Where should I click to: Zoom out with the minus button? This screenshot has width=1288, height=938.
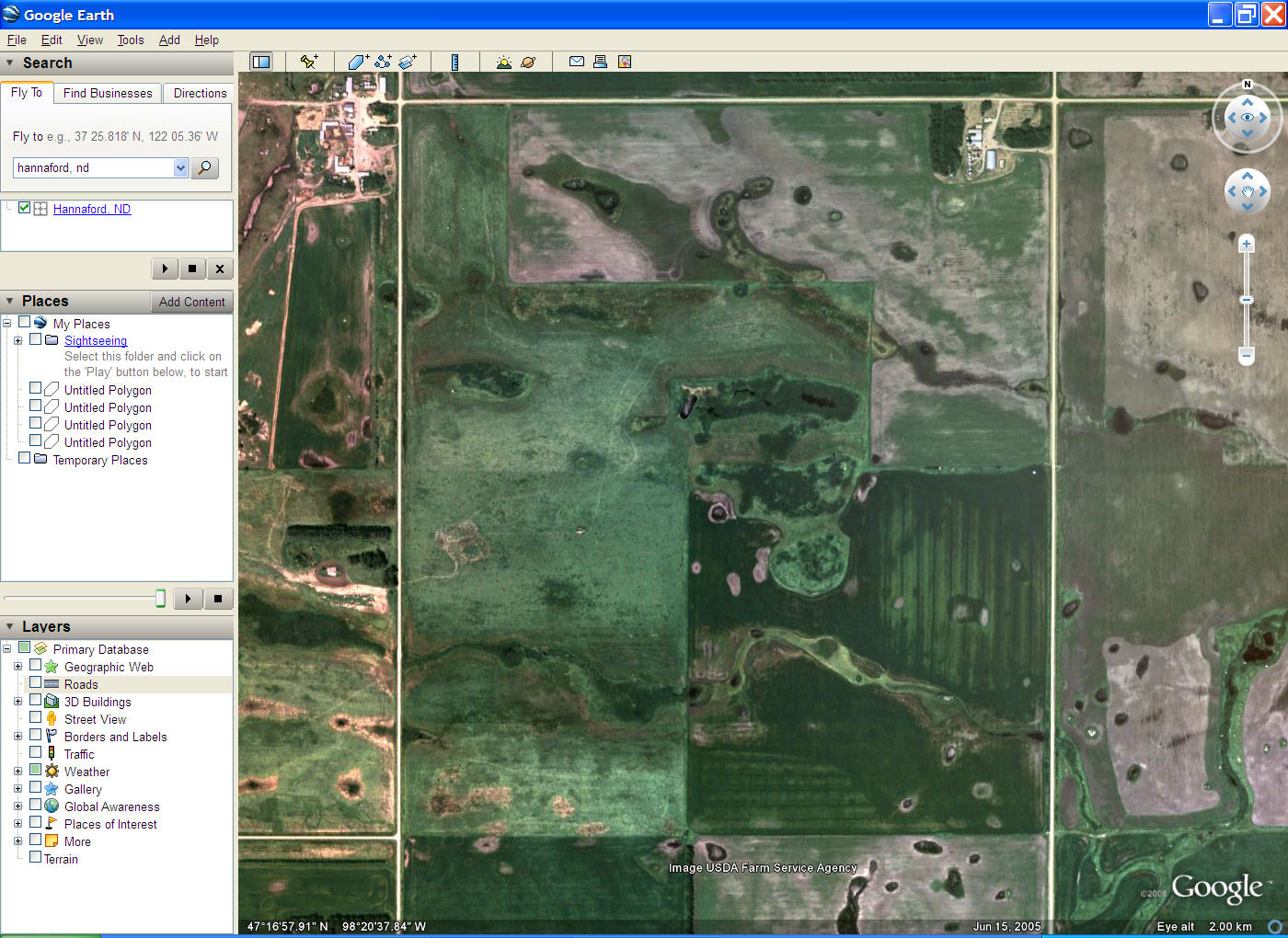click(x=1247, y=354)
